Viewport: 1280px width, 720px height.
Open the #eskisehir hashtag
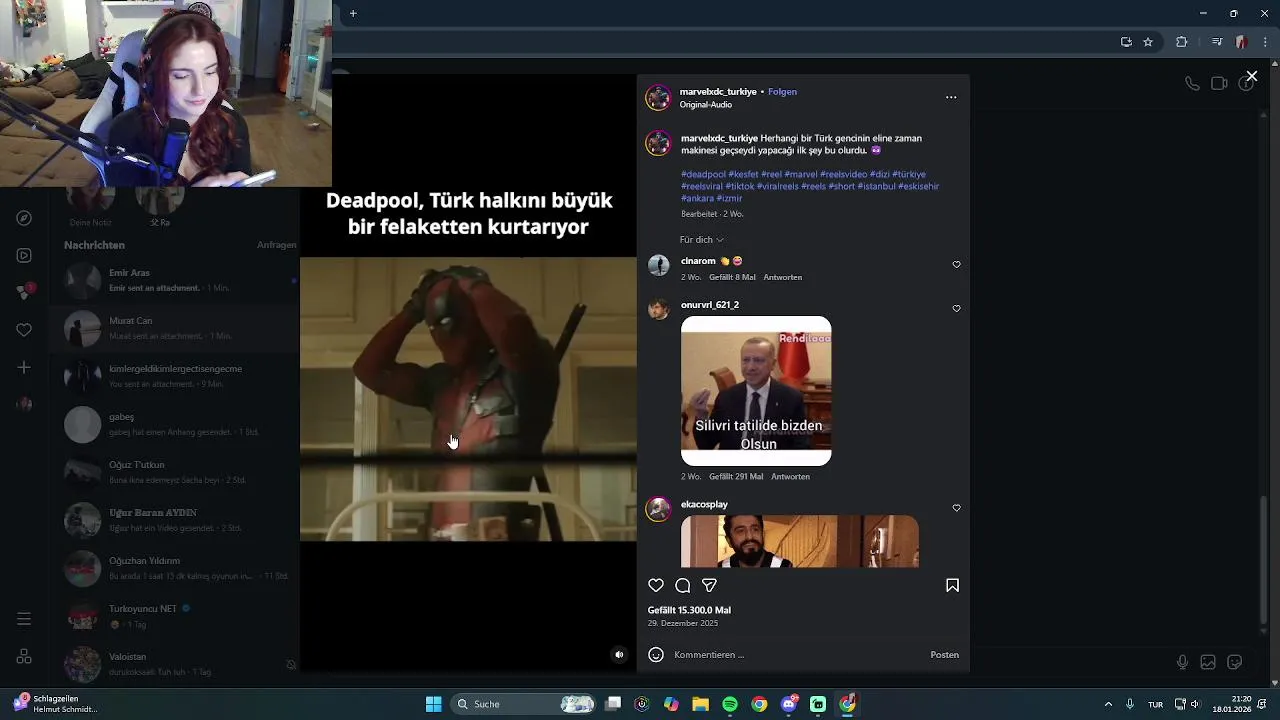tap(918, 186)
